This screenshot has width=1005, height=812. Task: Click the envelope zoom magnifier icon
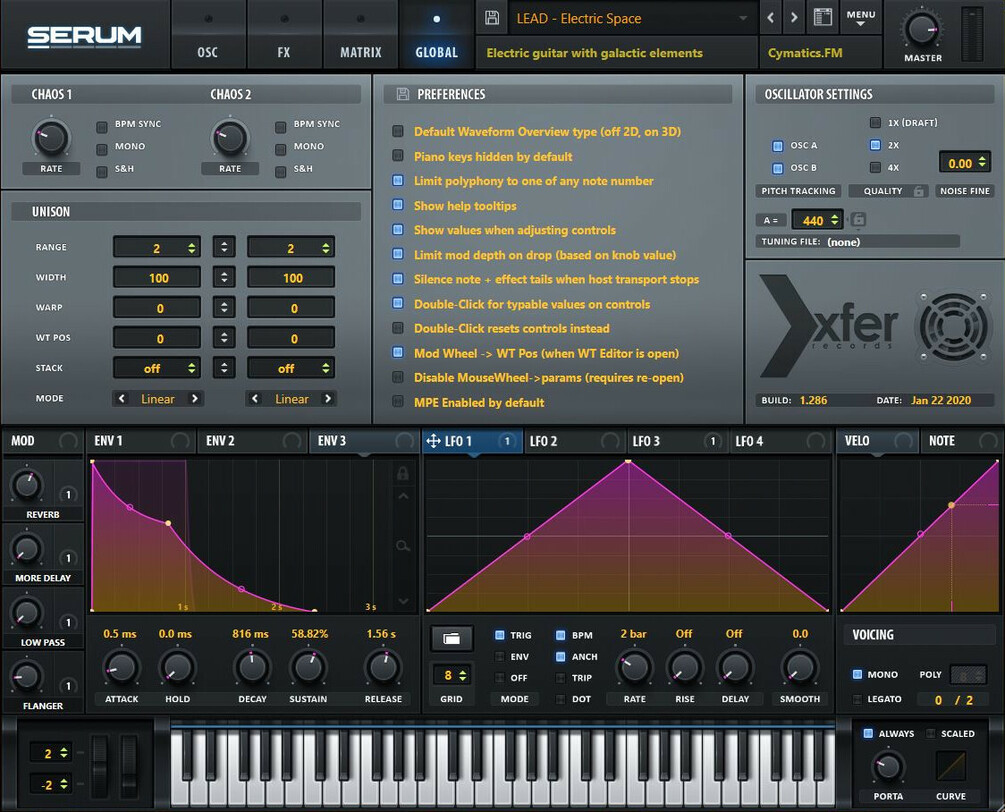403,546
